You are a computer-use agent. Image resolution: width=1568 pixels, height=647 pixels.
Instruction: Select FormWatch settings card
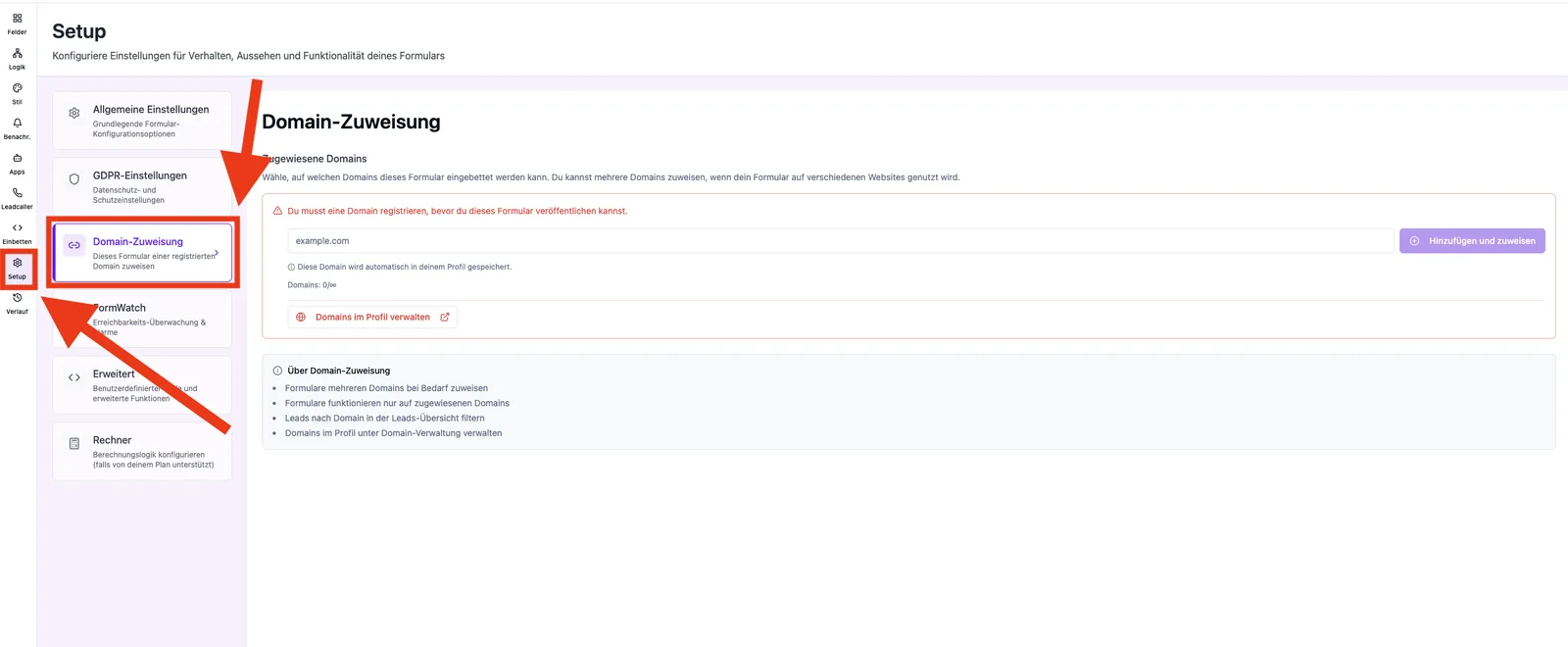click(142, 319)
